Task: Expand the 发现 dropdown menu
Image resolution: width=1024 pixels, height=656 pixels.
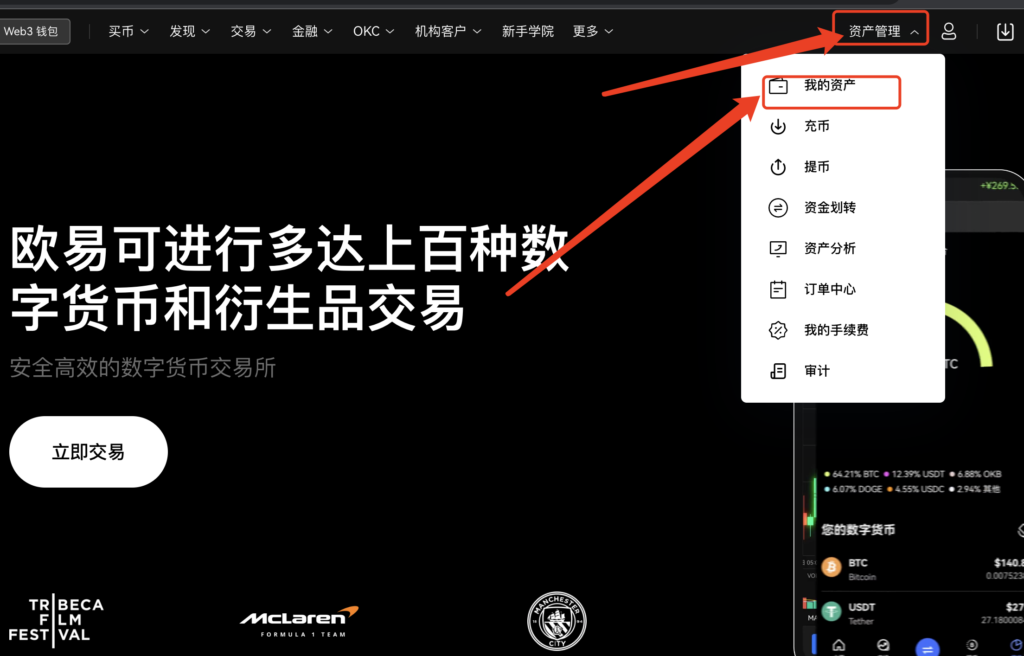Action: point(189,31)
